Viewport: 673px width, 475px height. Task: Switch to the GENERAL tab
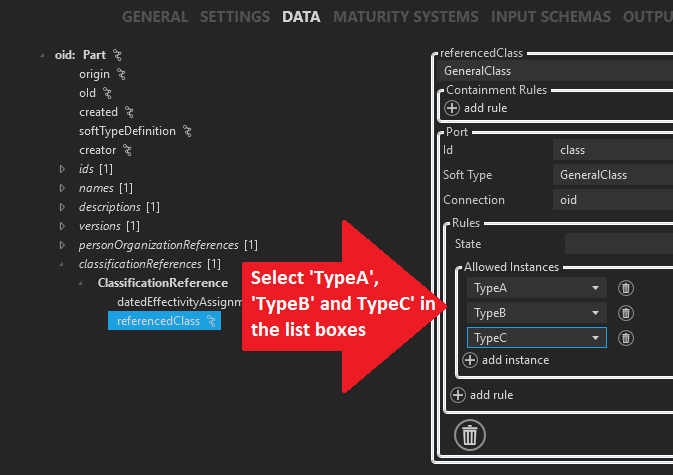pos(155,16)
